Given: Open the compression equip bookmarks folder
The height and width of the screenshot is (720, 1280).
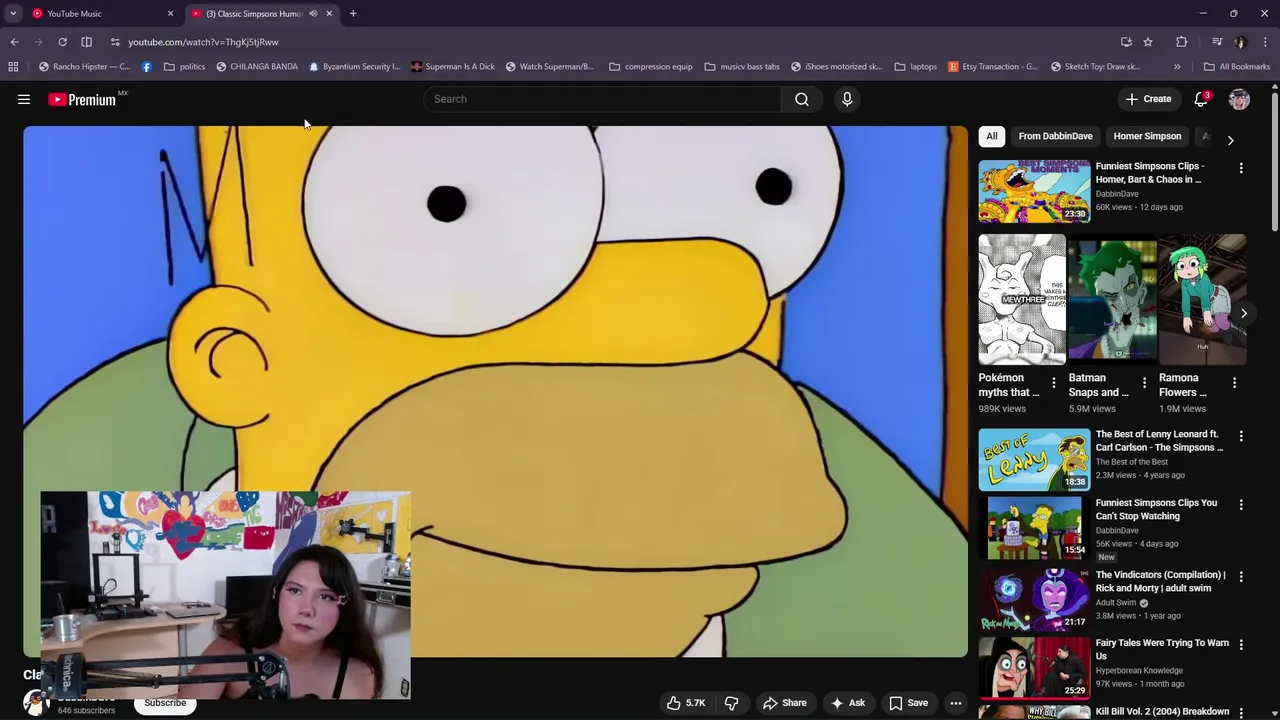Looking at the screenshot, I should click(x=651, y=67).
